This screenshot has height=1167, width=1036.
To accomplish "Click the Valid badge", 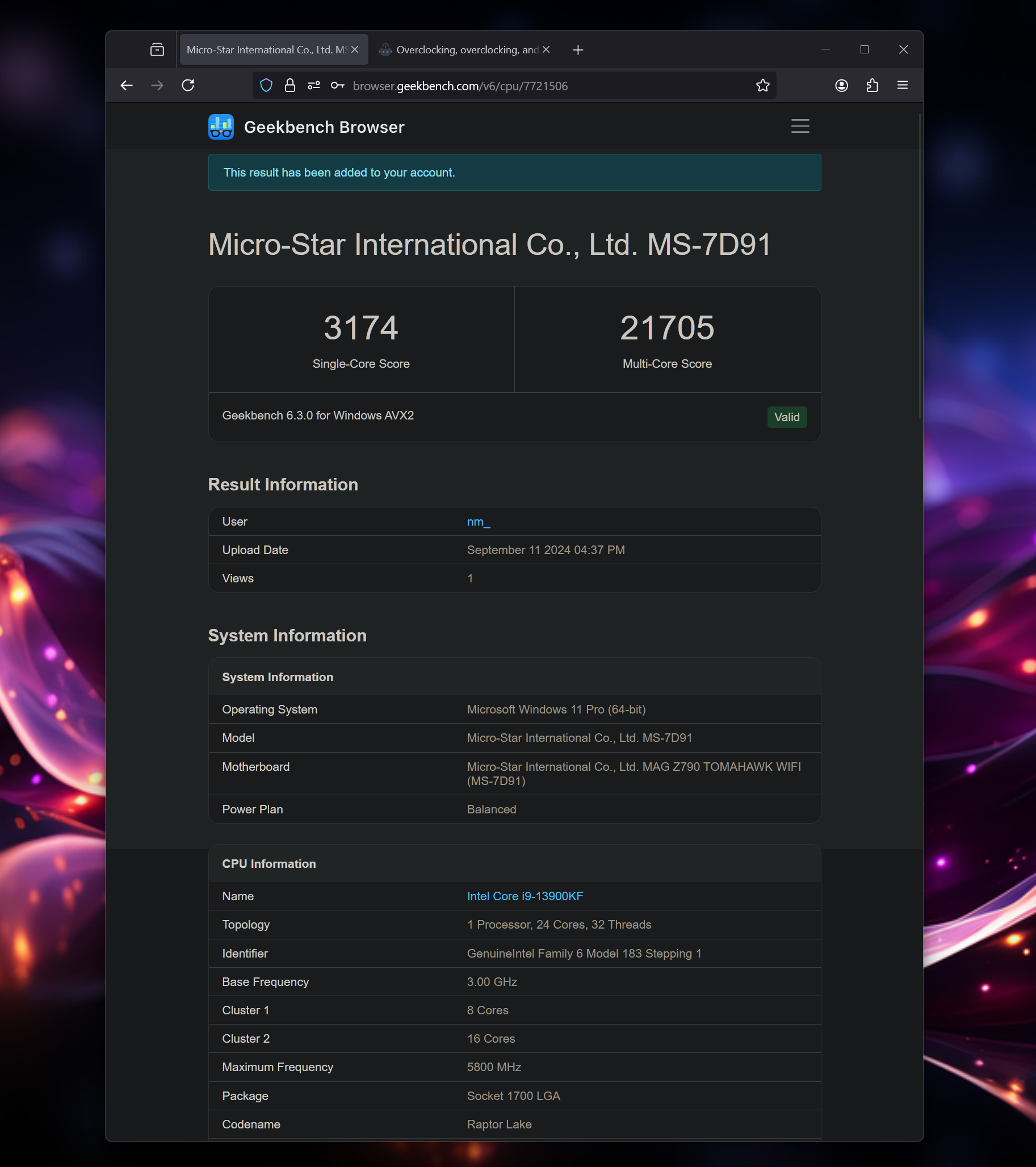I will [786, 417].
